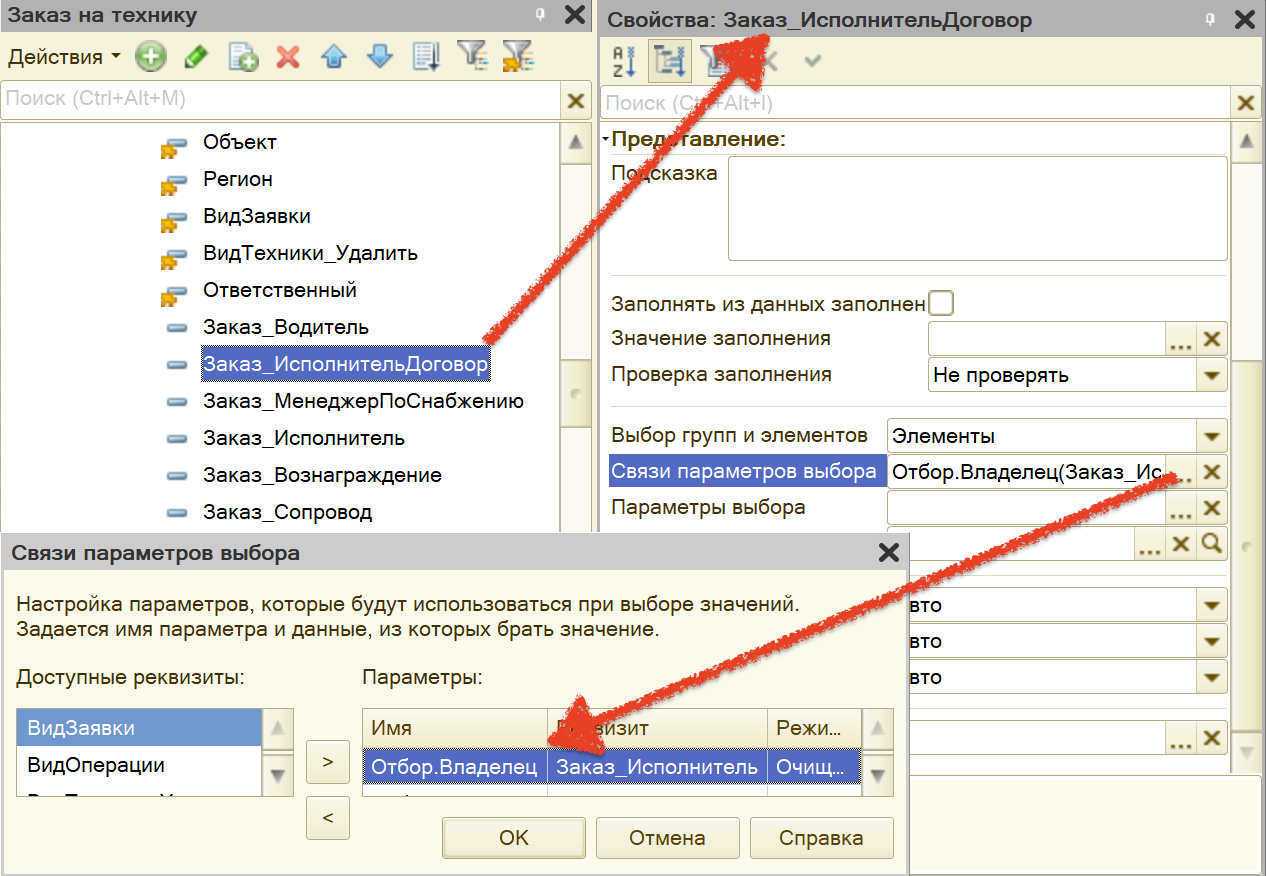Click the 'Подсказка' text field
The image size is (1266, 876).
(x=977, y=208)
